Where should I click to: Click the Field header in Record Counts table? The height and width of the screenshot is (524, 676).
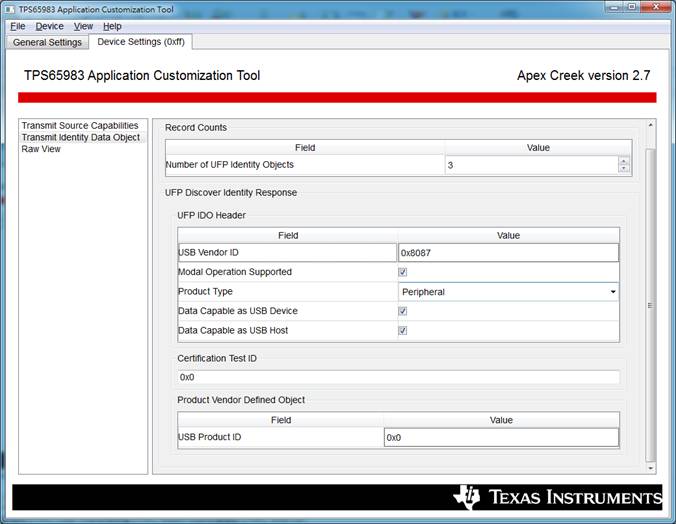(305, 147)
